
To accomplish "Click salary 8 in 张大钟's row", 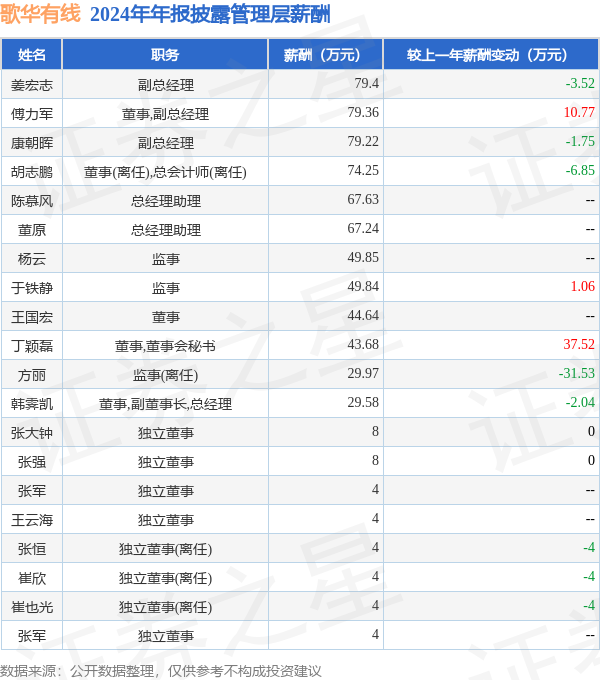I will [375, 432].
